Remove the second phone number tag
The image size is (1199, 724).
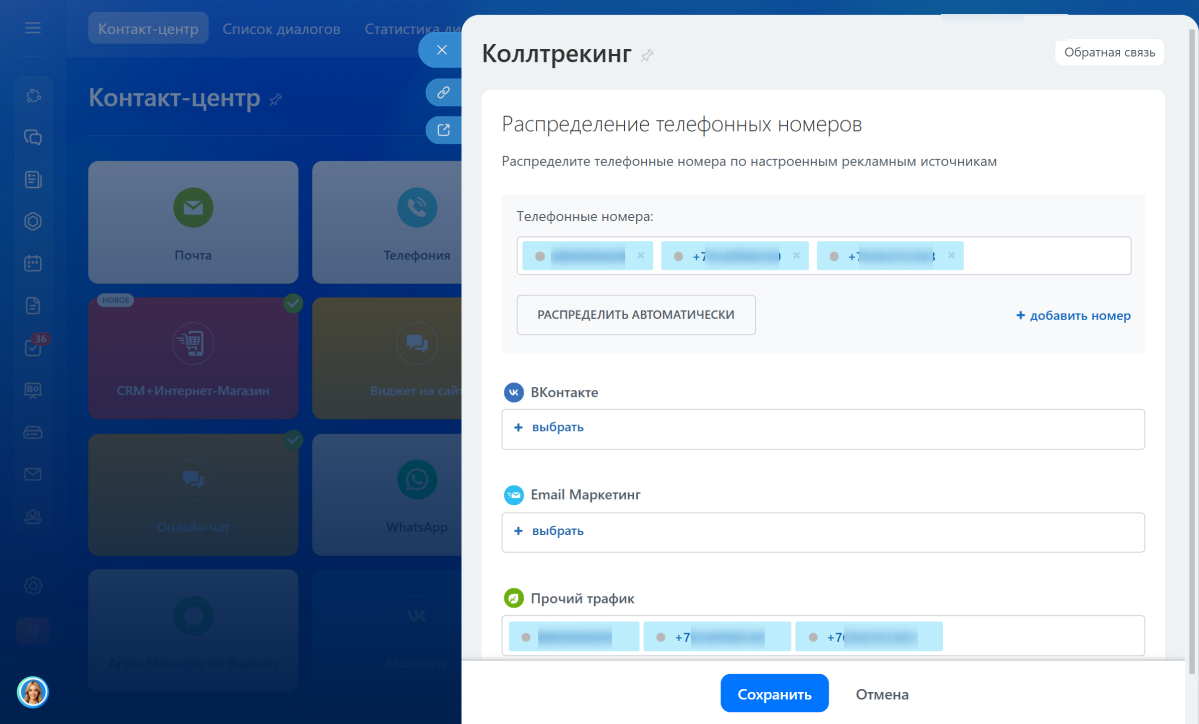796,256
